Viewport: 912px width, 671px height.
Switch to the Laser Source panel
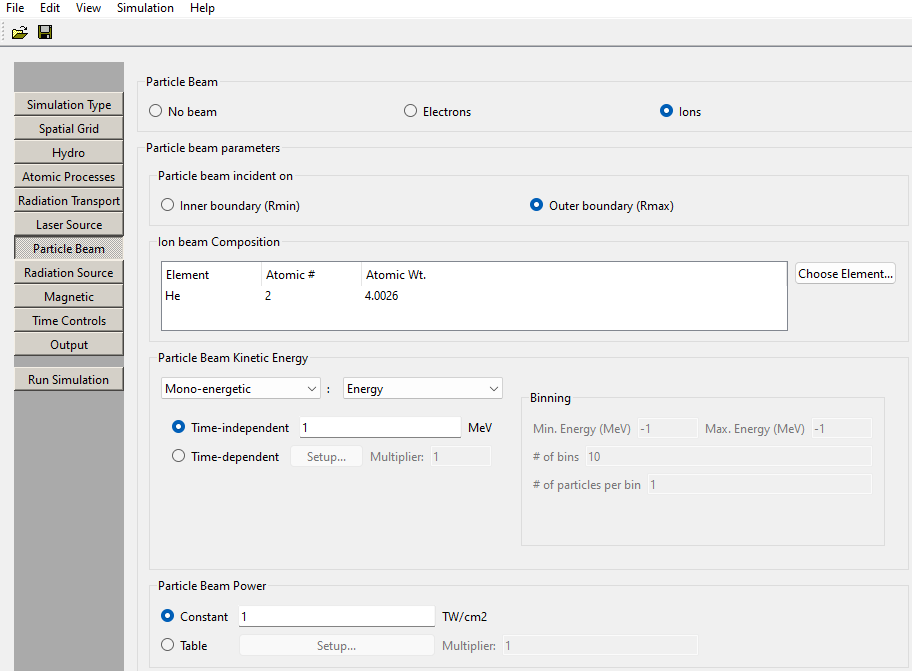coord(69,225)
